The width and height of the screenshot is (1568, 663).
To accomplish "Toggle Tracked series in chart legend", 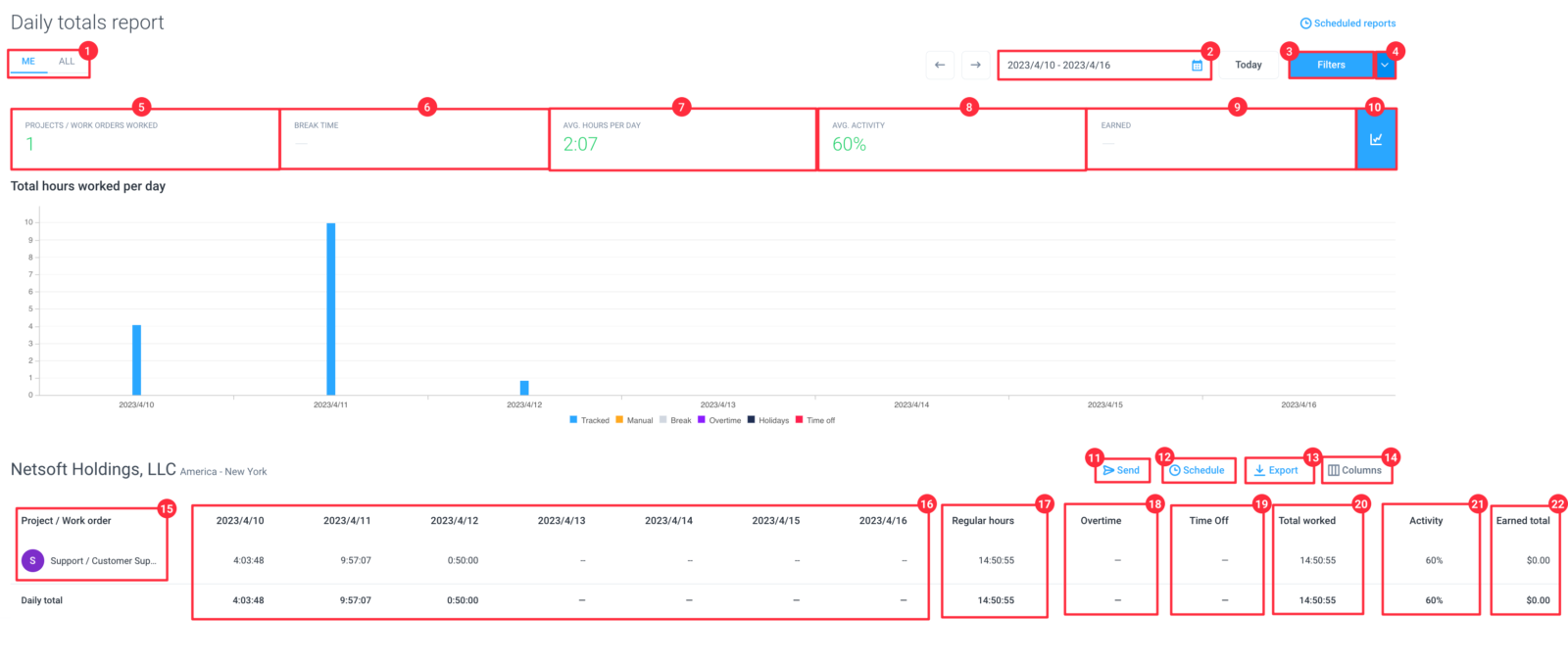I will [589, 420].
